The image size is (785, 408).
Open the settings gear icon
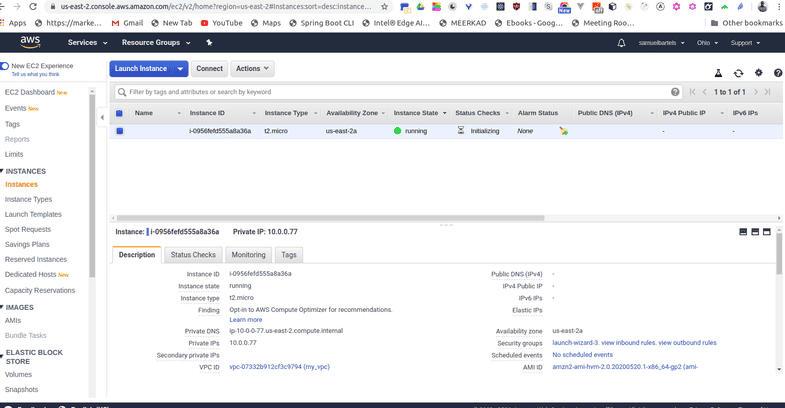pyautogui.click(x=758, y=73)
